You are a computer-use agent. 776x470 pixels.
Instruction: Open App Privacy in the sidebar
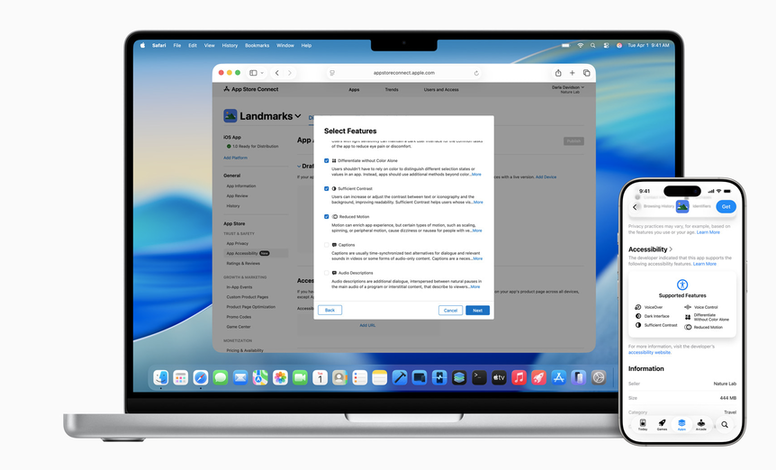coord(238,243)
